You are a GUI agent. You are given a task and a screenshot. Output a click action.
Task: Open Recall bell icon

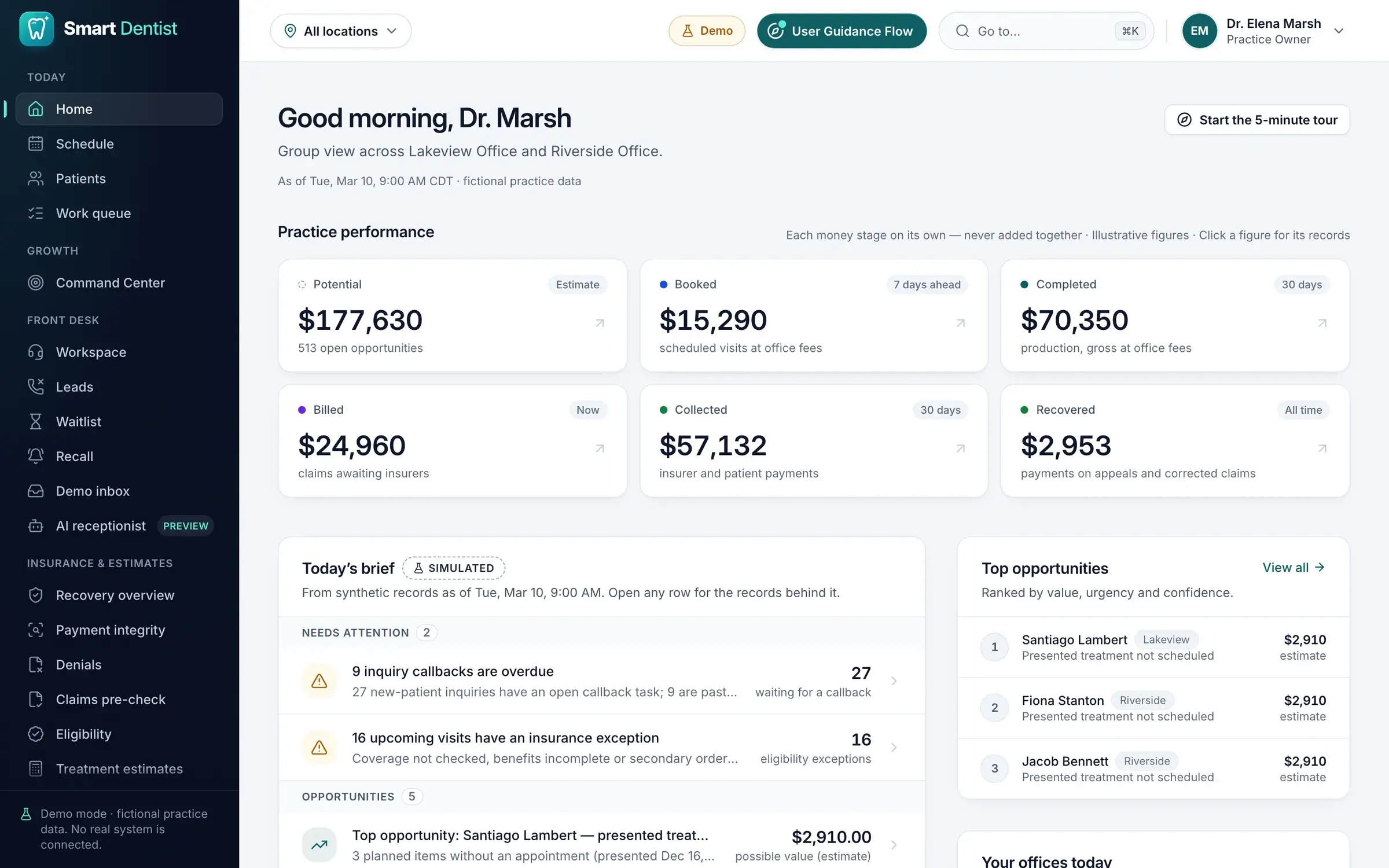(x=36, y=456)
